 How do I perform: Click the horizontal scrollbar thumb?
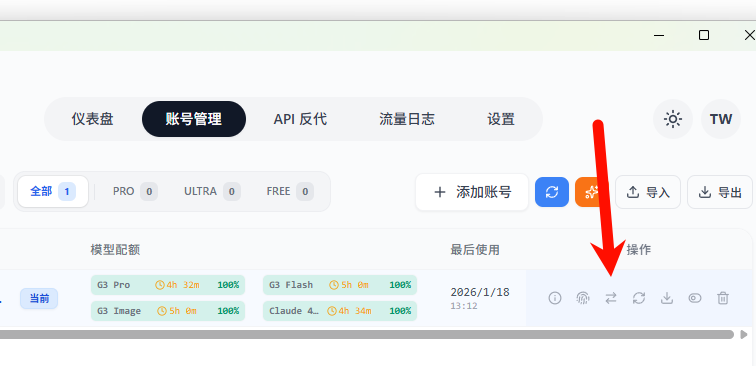pyautogui.click(x=367, y=334)
